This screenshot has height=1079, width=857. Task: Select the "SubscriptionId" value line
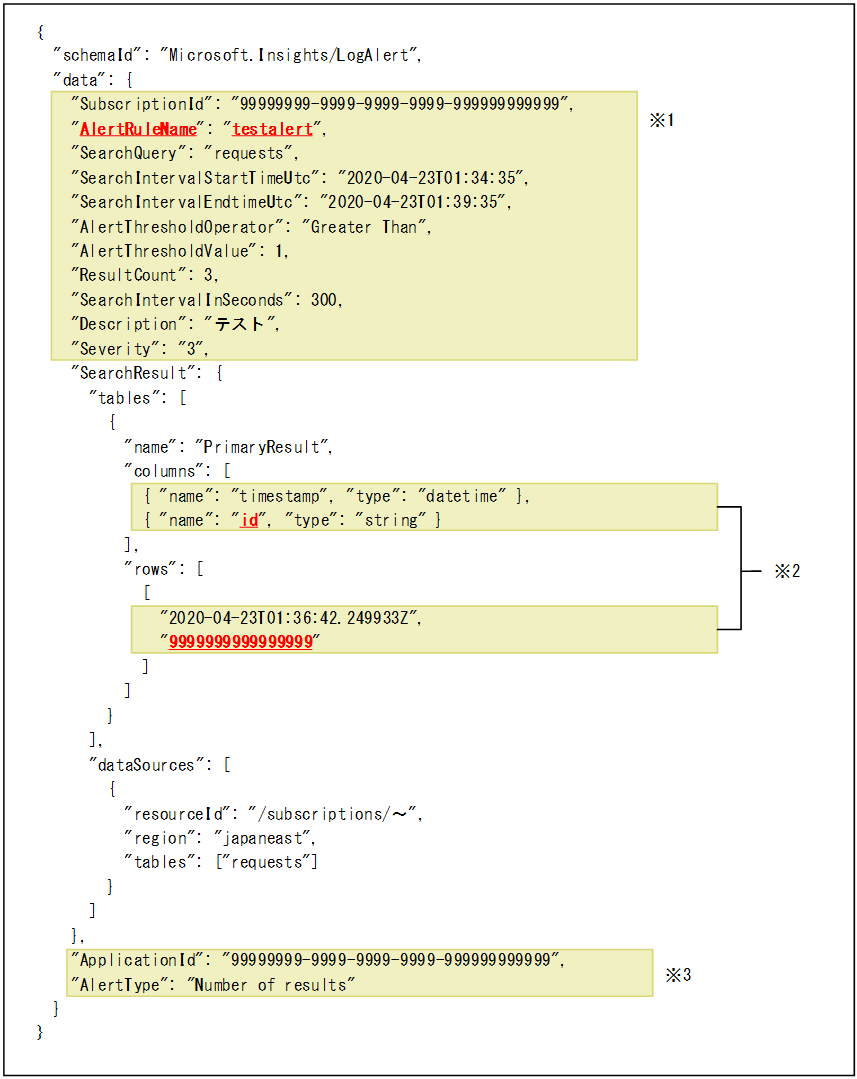[x=322, y=104]
